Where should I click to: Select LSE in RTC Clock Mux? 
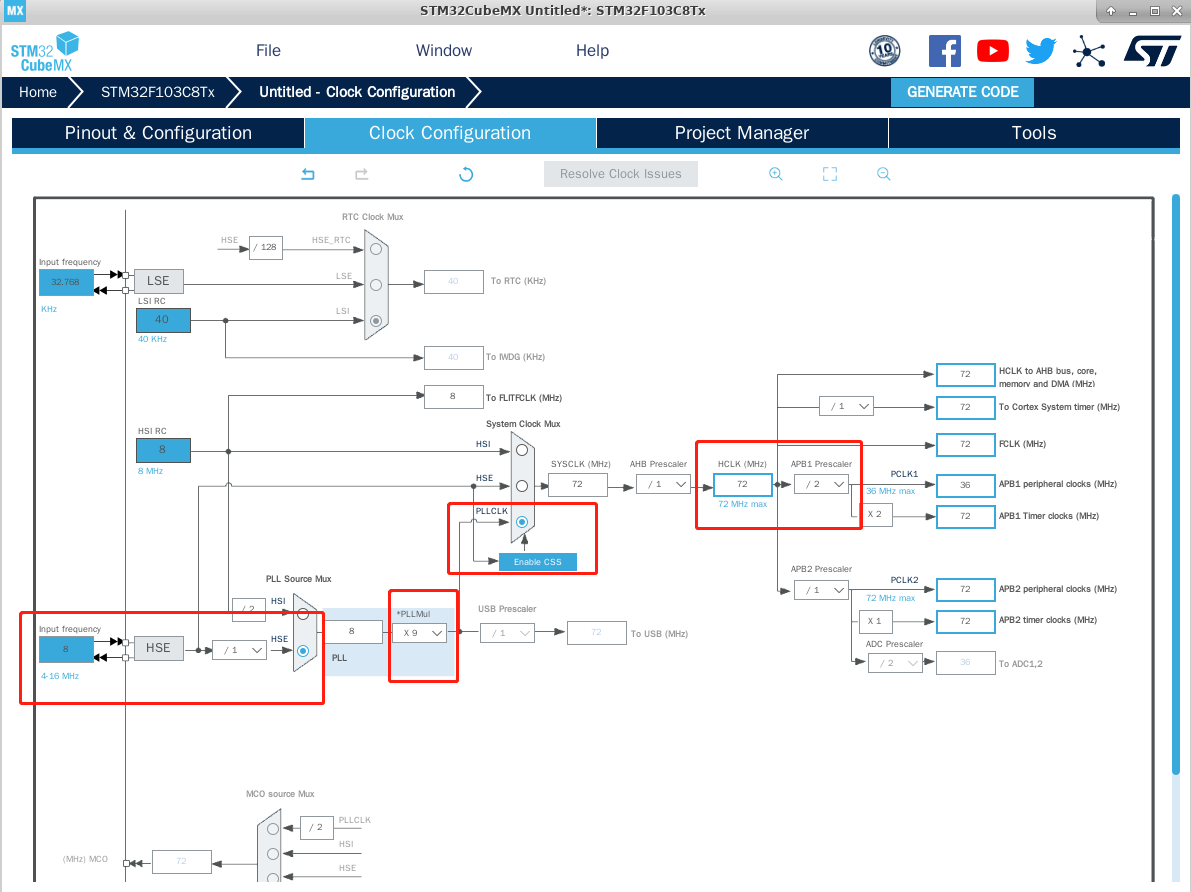tap(376, 285)
